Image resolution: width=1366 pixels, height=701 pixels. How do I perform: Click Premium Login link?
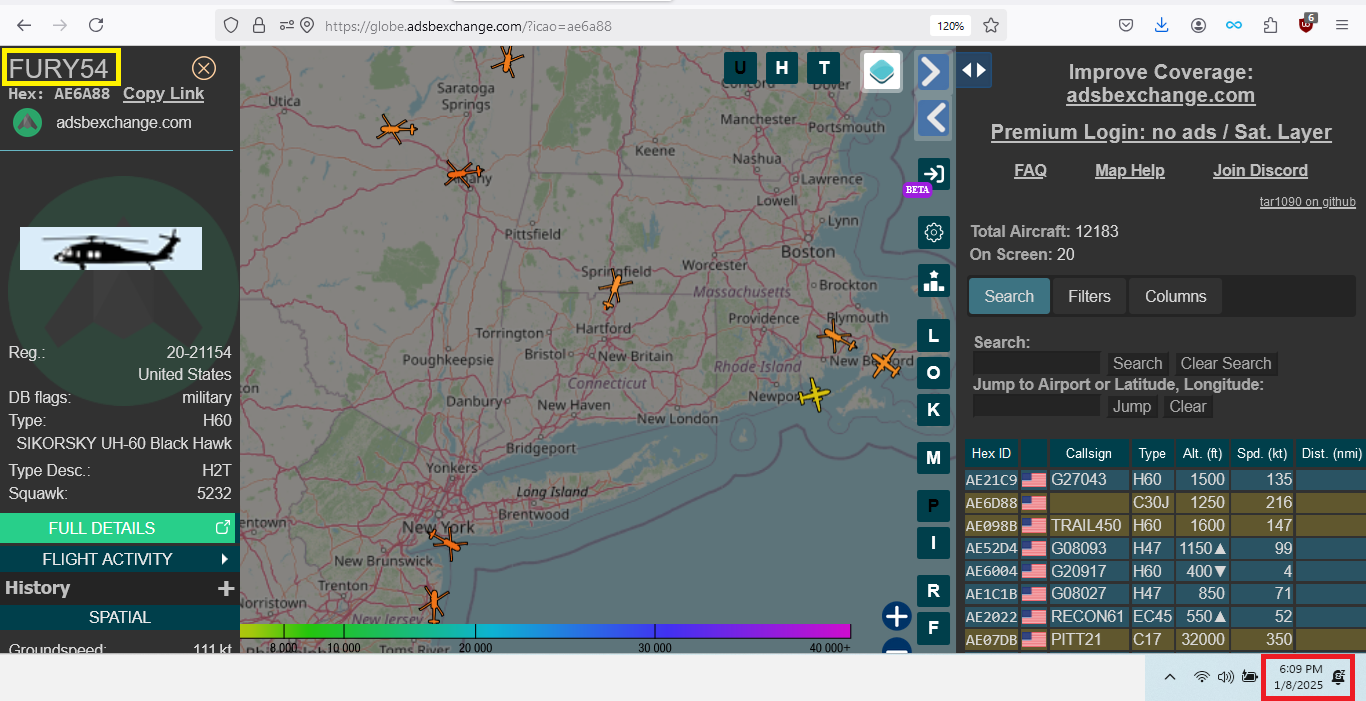tap(1161, 132)
